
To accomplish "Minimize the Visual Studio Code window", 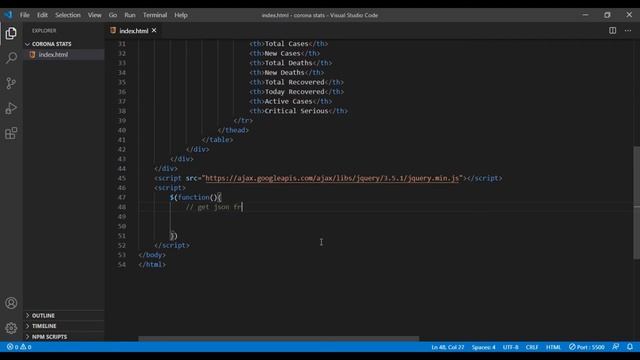I will (x=585, y=15).
